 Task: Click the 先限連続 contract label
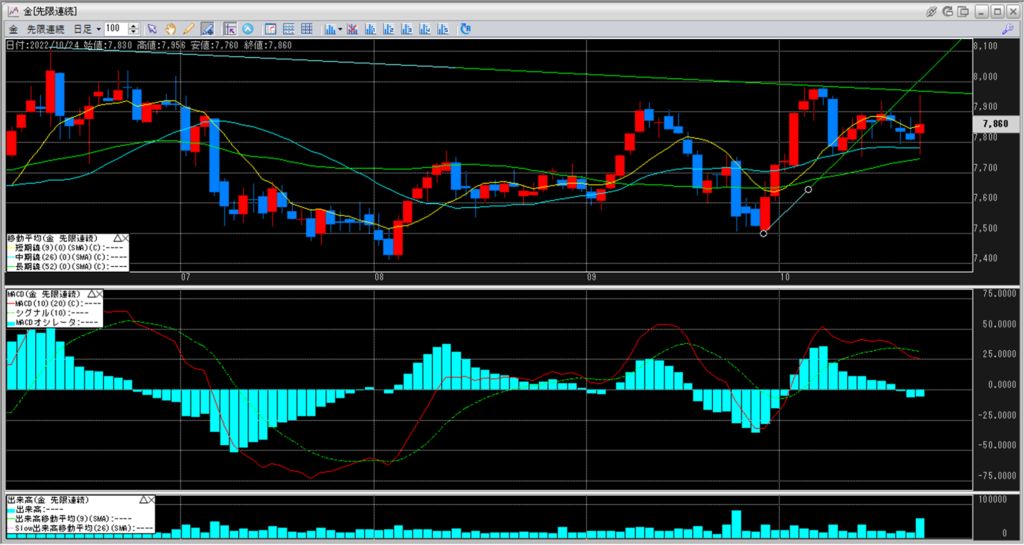pyautogui.click(x=45, y=29)
